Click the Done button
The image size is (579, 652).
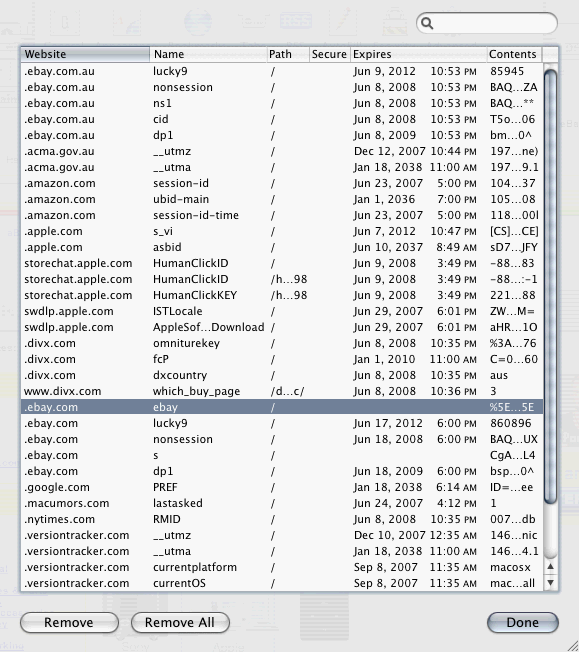click(x=522, y=622)
